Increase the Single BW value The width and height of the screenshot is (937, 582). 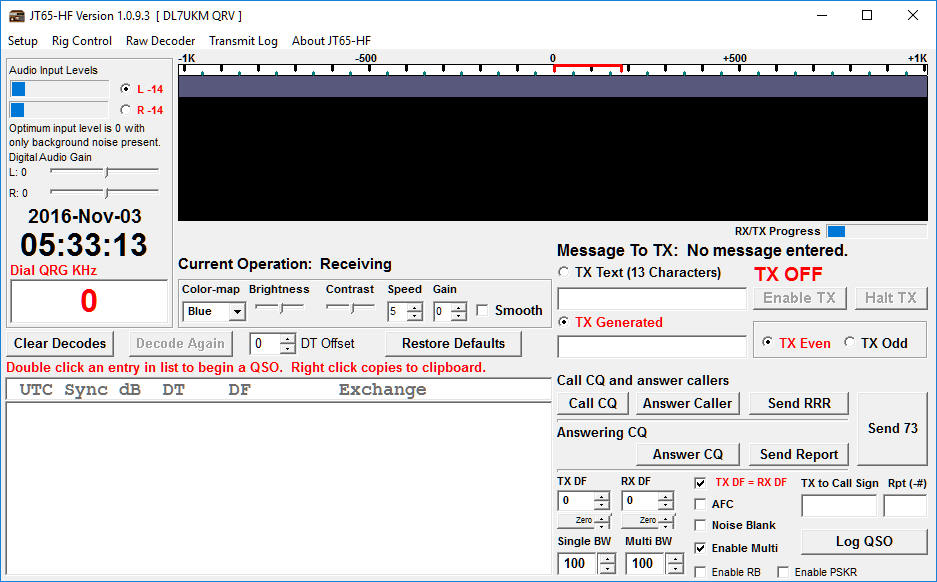pos(607,559)
